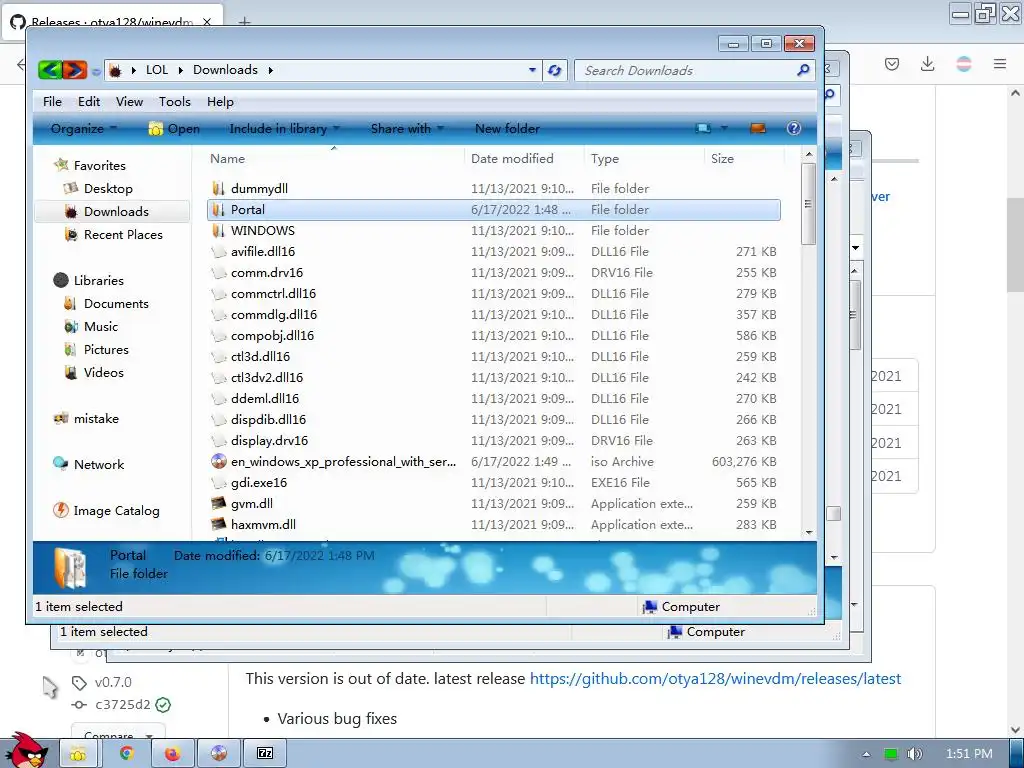Screen dimensions: 1024x768
Task: Sort by the Date modified column header
Action: 512,159
